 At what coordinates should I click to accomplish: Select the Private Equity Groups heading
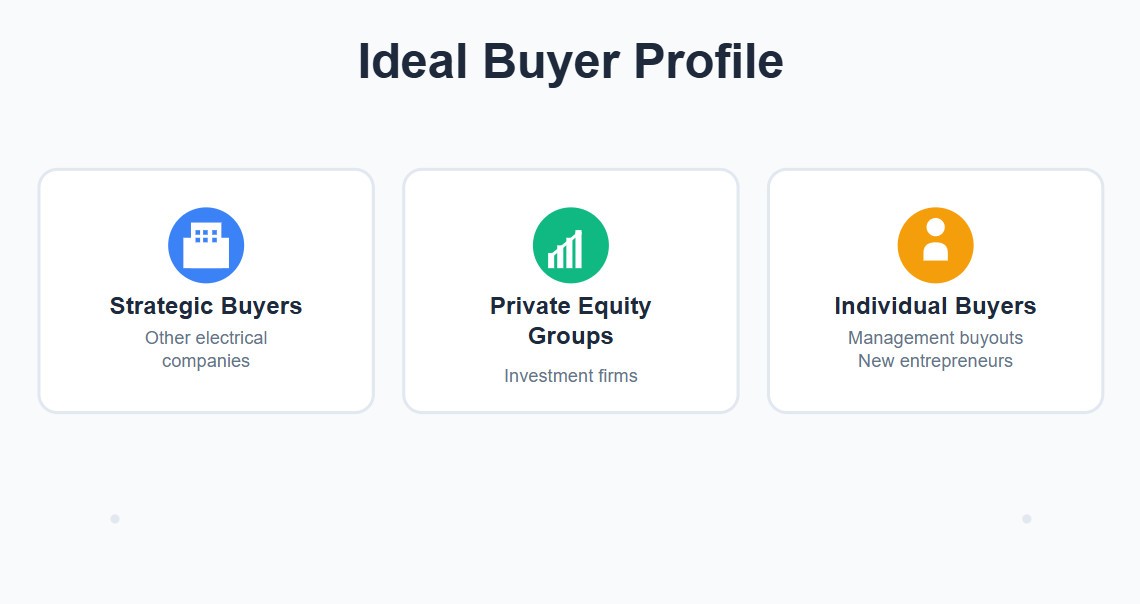click(x=571, y=321)
